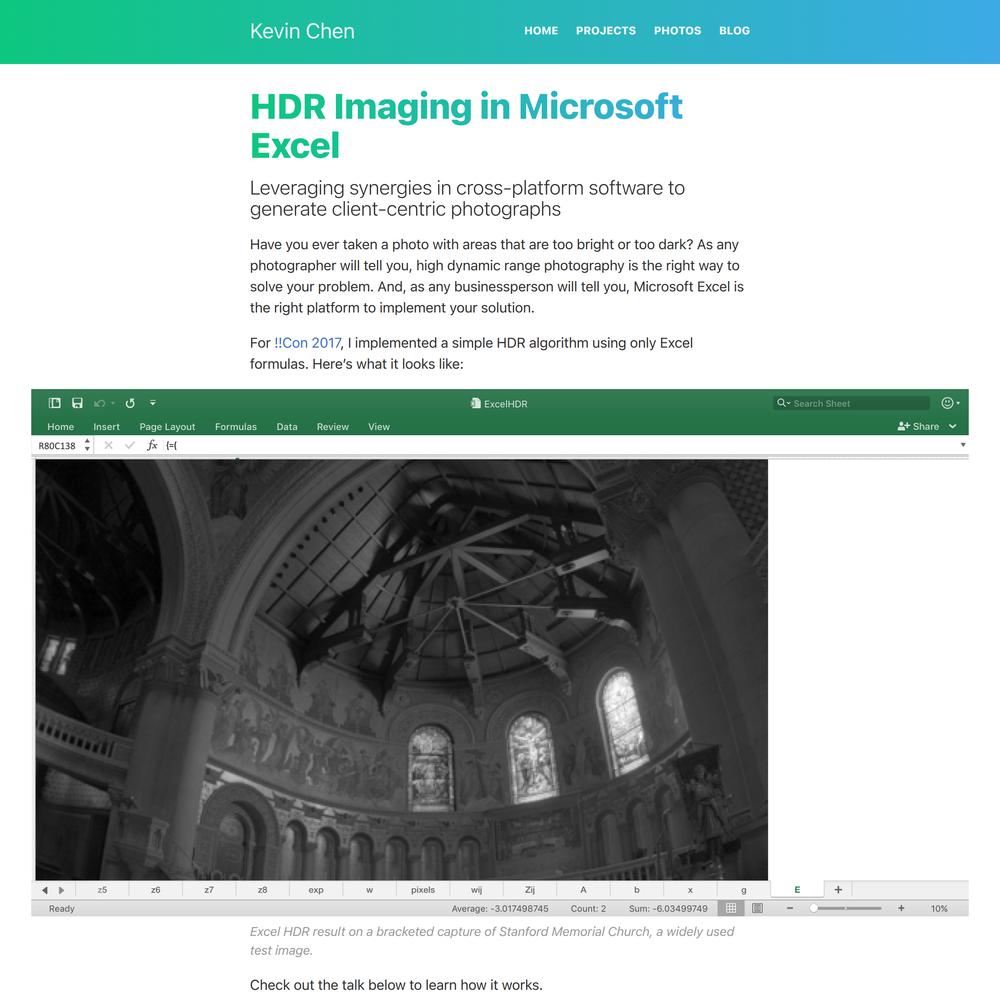Select the A sheet tab
This screenshot has height=1000, width=1000.
[584, 890]
